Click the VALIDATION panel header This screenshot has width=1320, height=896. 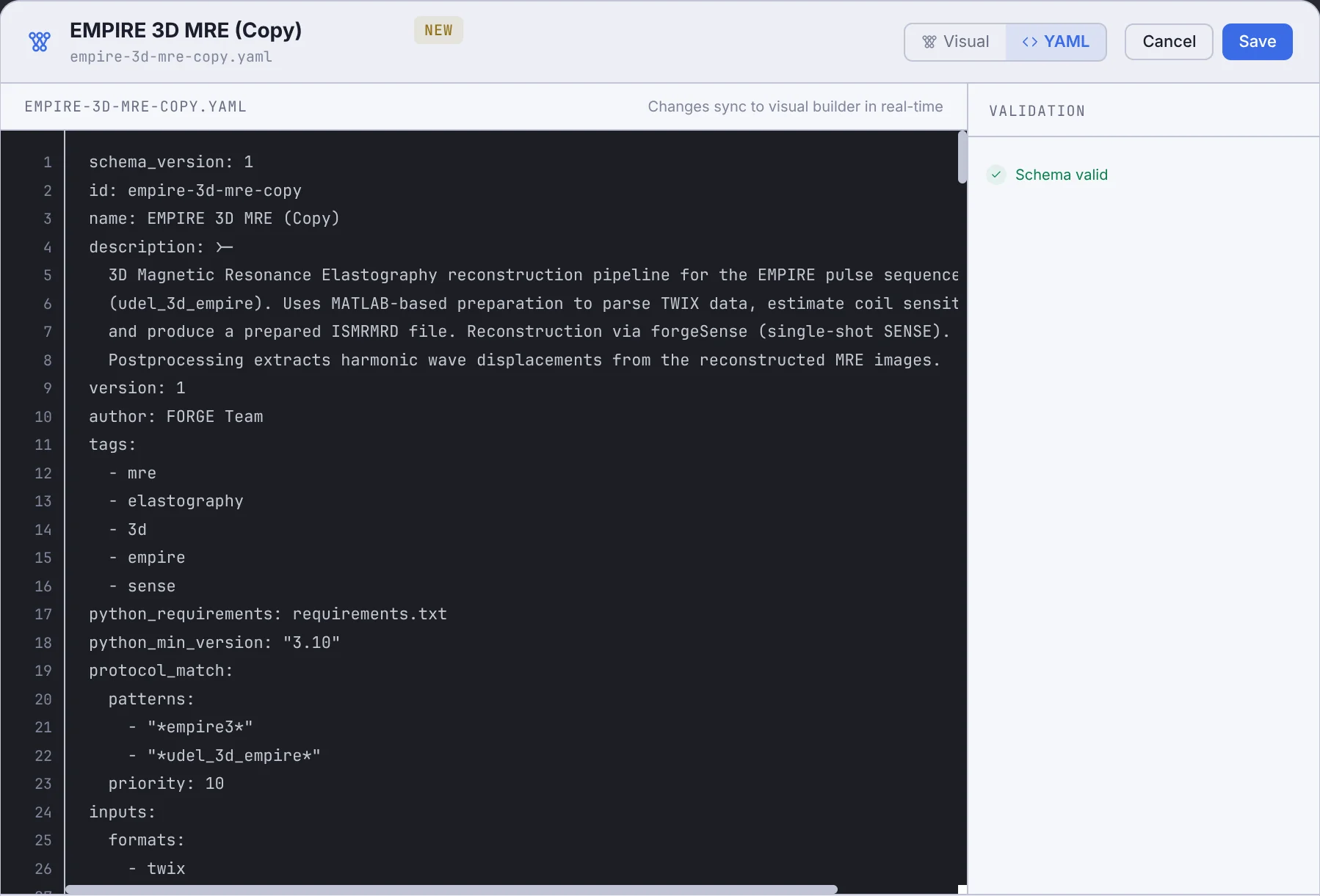click(1037, 111)
